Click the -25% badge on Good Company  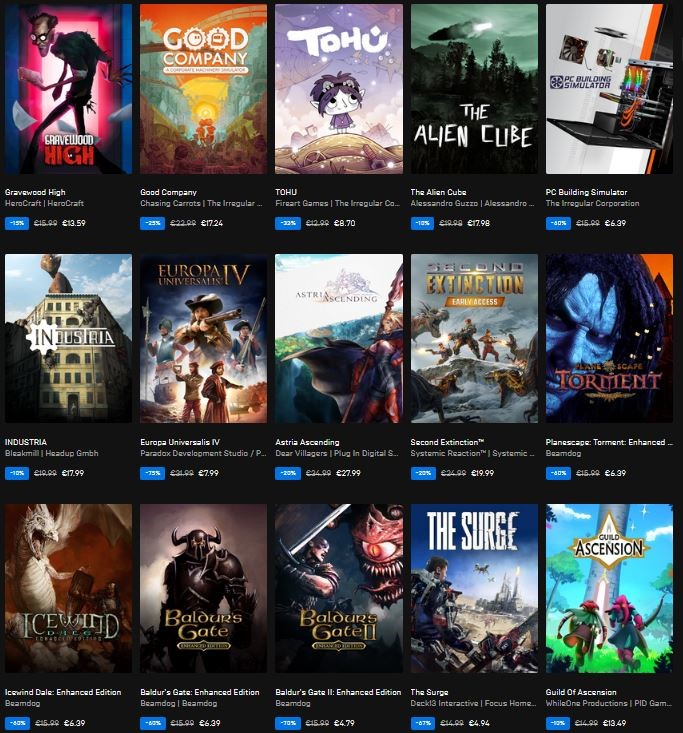click(x=152, y=223)
